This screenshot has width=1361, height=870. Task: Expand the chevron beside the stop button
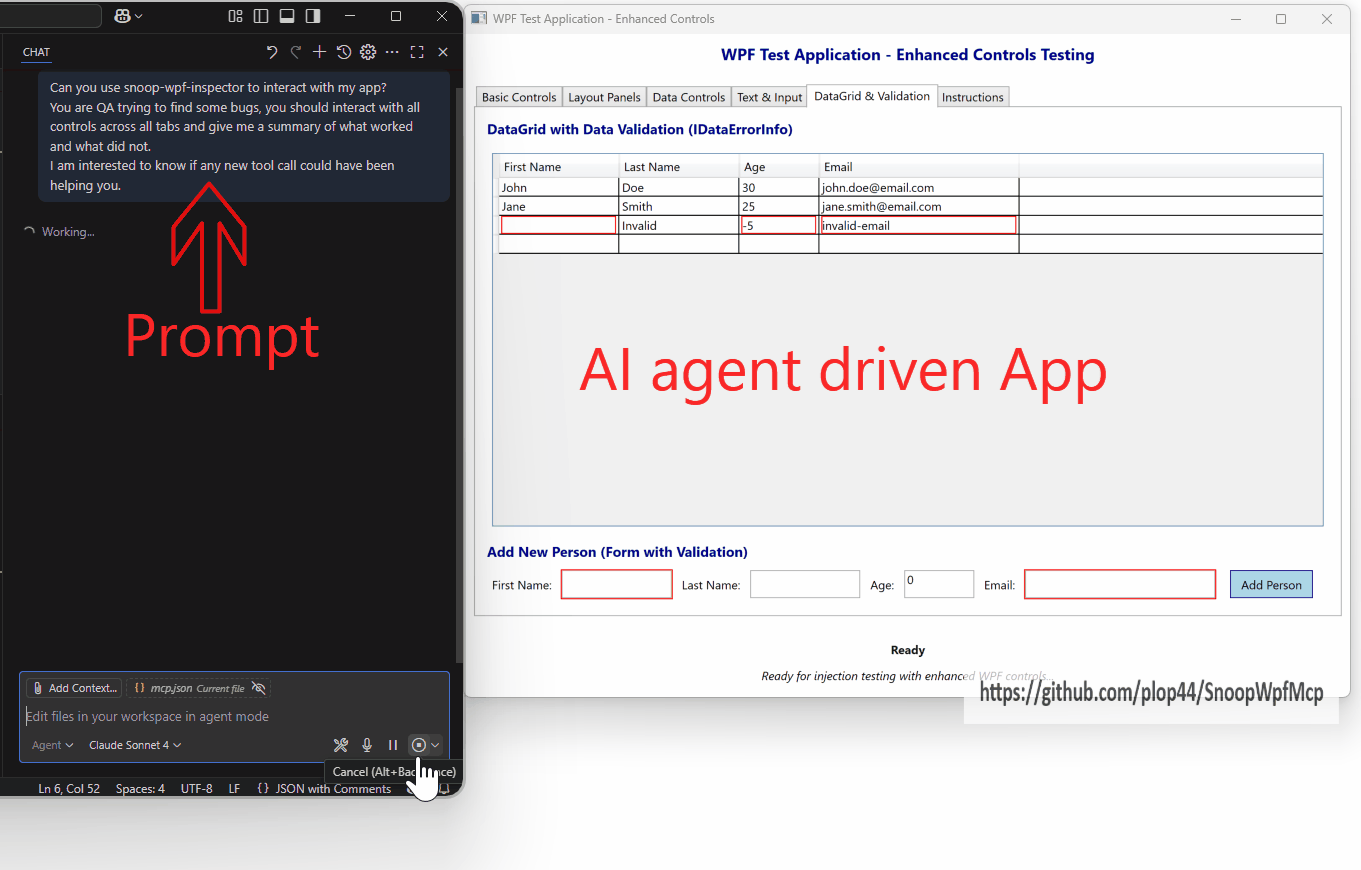(x=435, y=745)
